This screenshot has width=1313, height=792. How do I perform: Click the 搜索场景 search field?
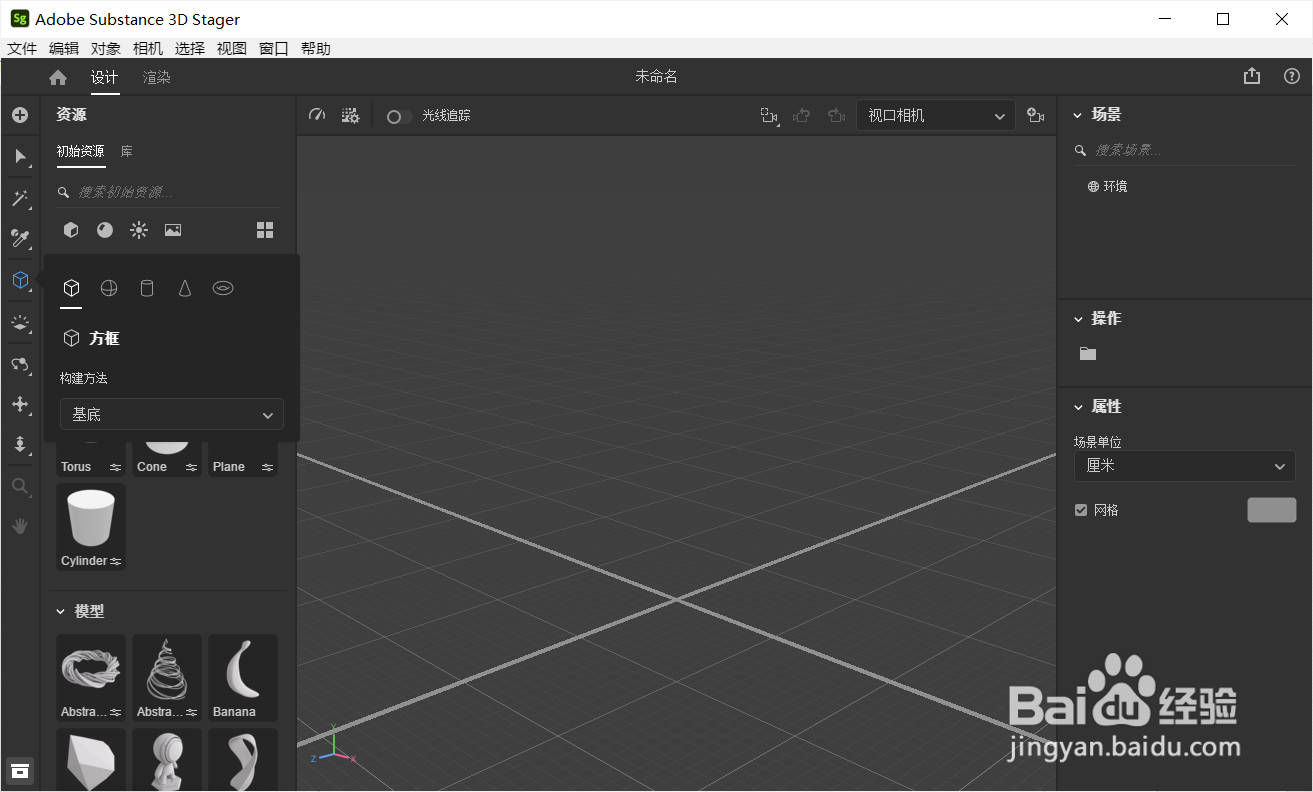(1185, 150)
